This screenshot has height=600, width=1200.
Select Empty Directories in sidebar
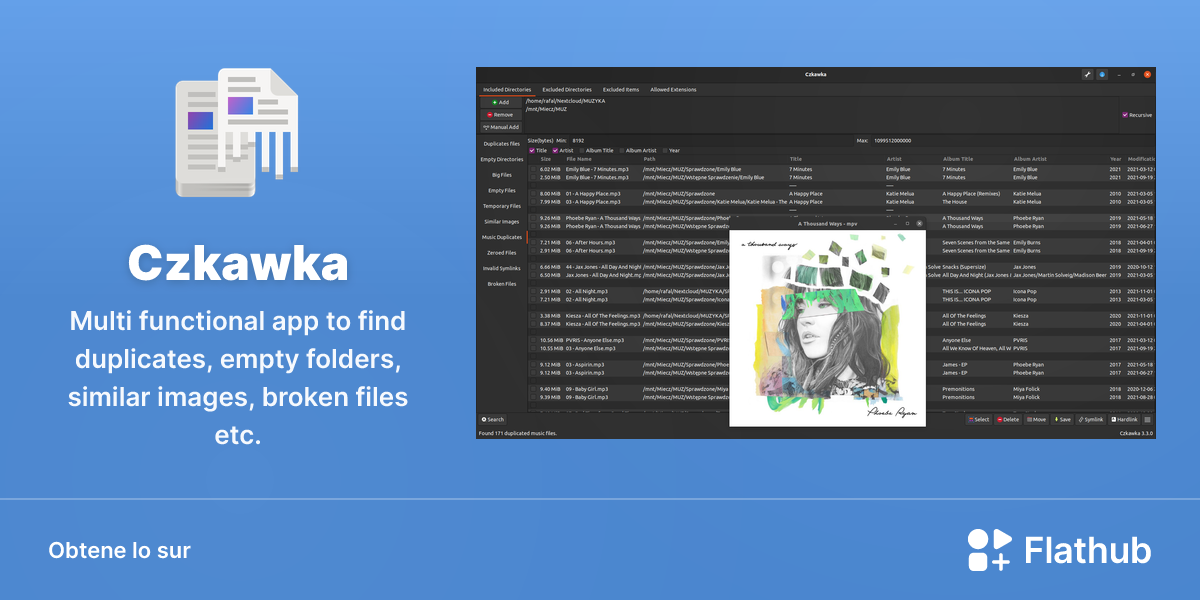[x=501, y=159]
